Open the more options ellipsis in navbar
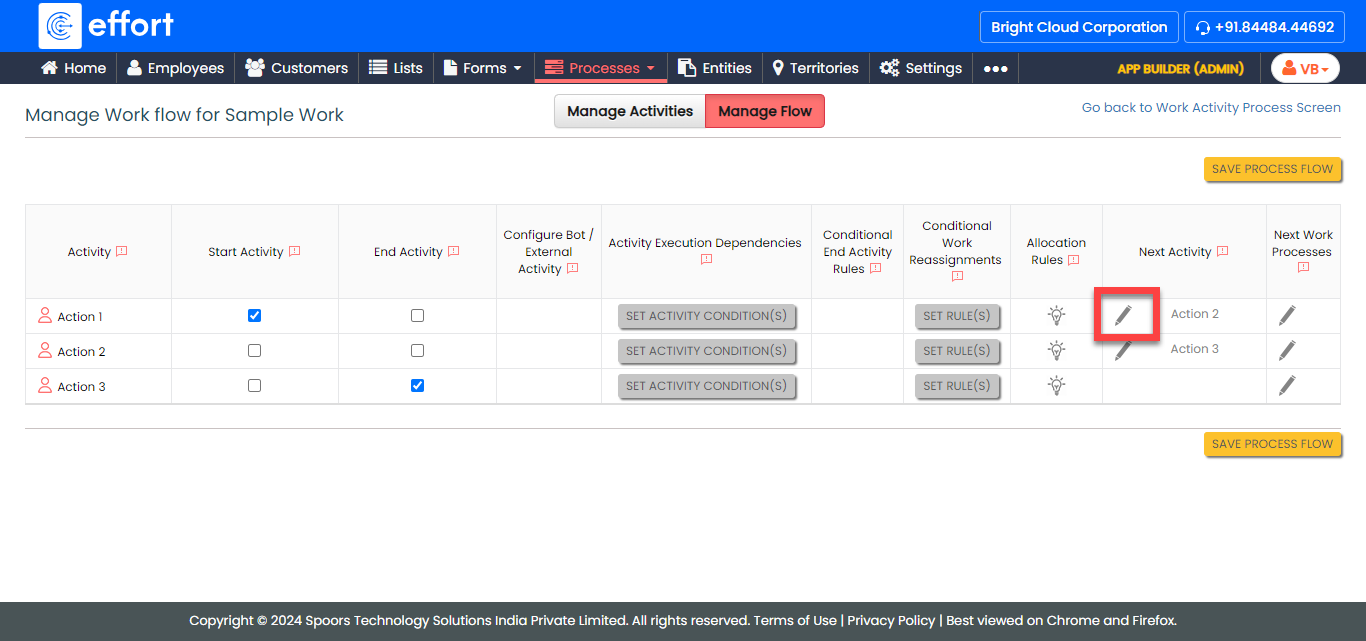Image resolution: width=1366 pixels, height=641 pixels. [x=995, y=68]
